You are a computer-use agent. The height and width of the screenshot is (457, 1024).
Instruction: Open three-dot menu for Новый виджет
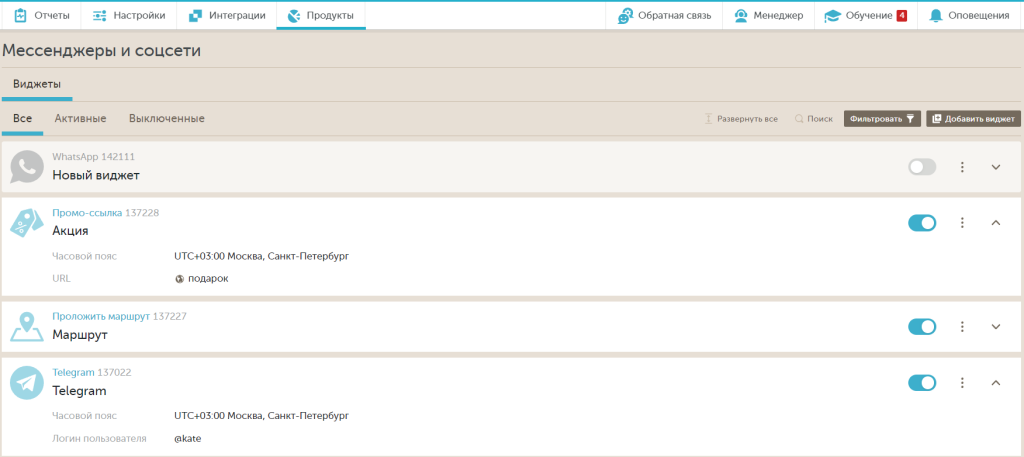(962, 167)
